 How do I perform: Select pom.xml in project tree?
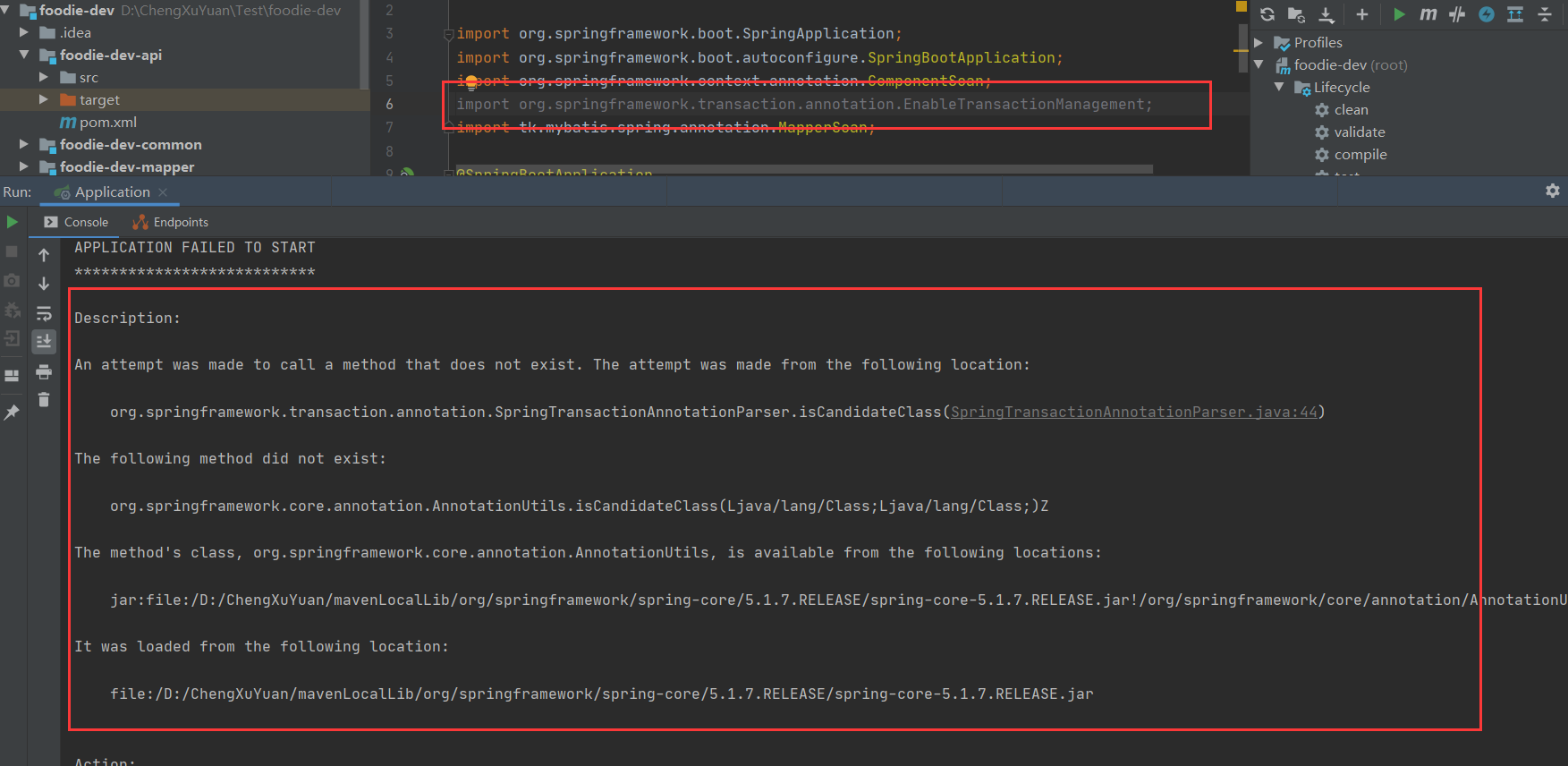pyautogui.click(x=98, y=122)
